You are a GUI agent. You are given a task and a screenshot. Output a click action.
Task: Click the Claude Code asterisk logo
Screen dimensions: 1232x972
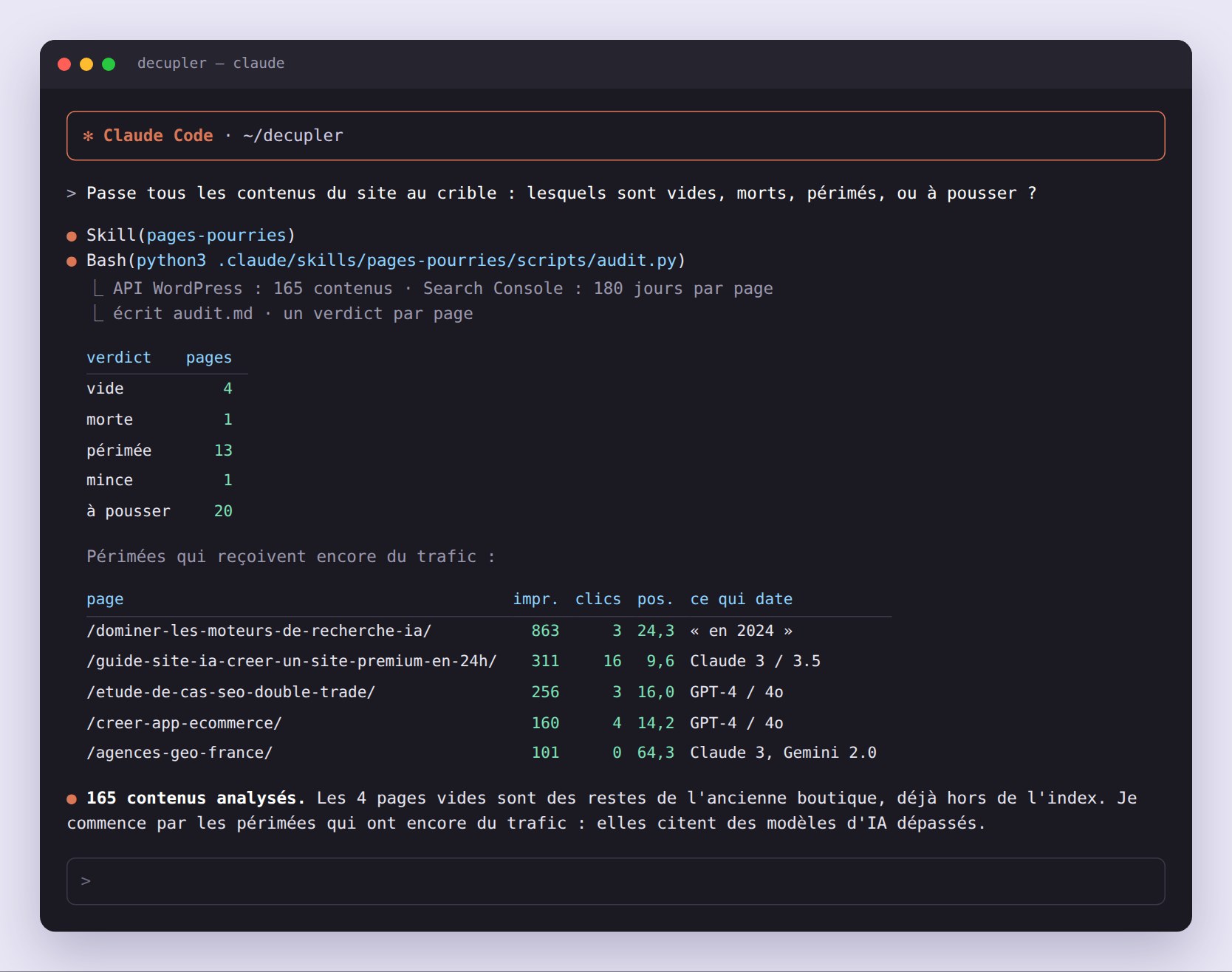(x=88, y=136)
